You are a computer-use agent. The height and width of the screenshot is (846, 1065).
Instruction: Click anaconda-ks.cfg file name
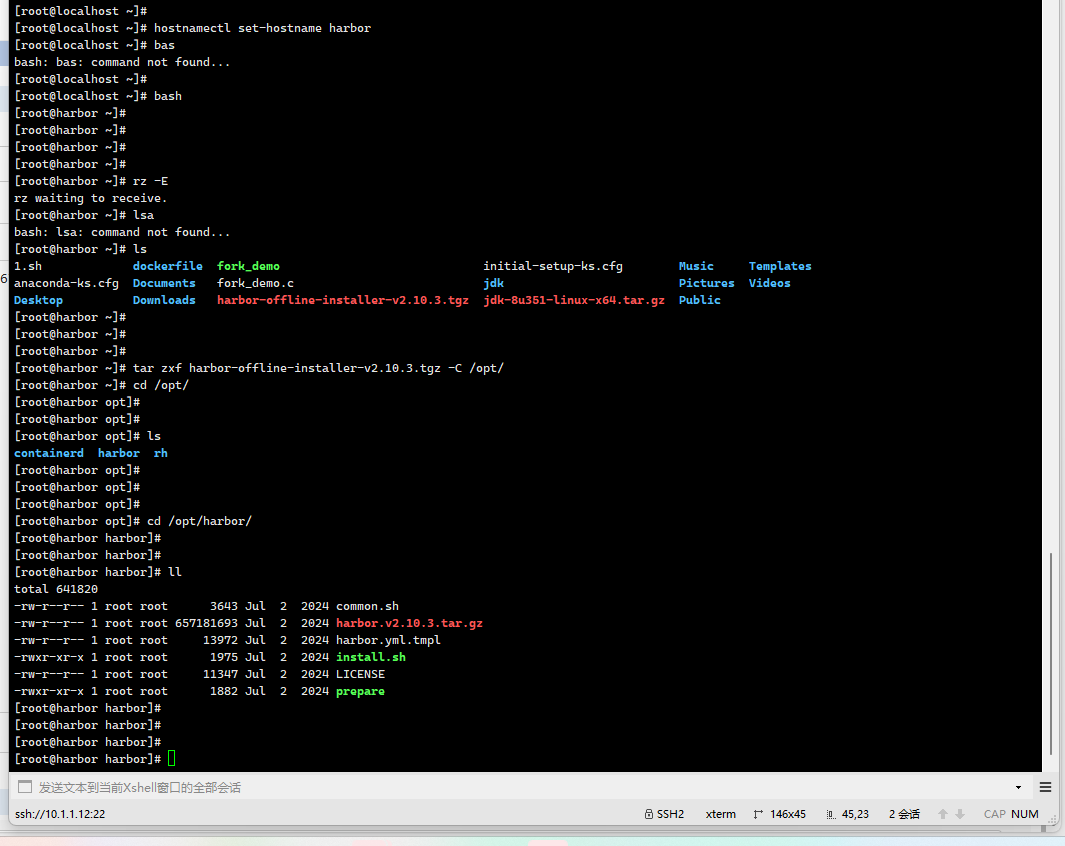tap(66, 283)
